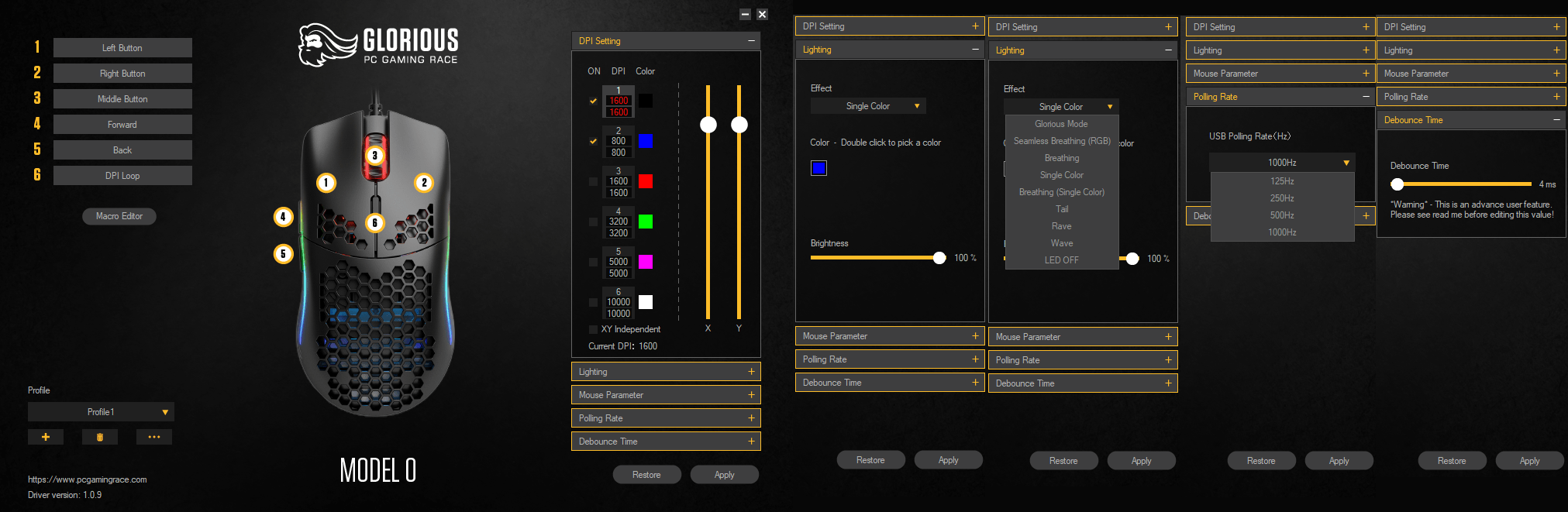Open the Profile1 dropdown
Image resolution: width=1568 pixels, height=512 pixels.
coord(101,412)
